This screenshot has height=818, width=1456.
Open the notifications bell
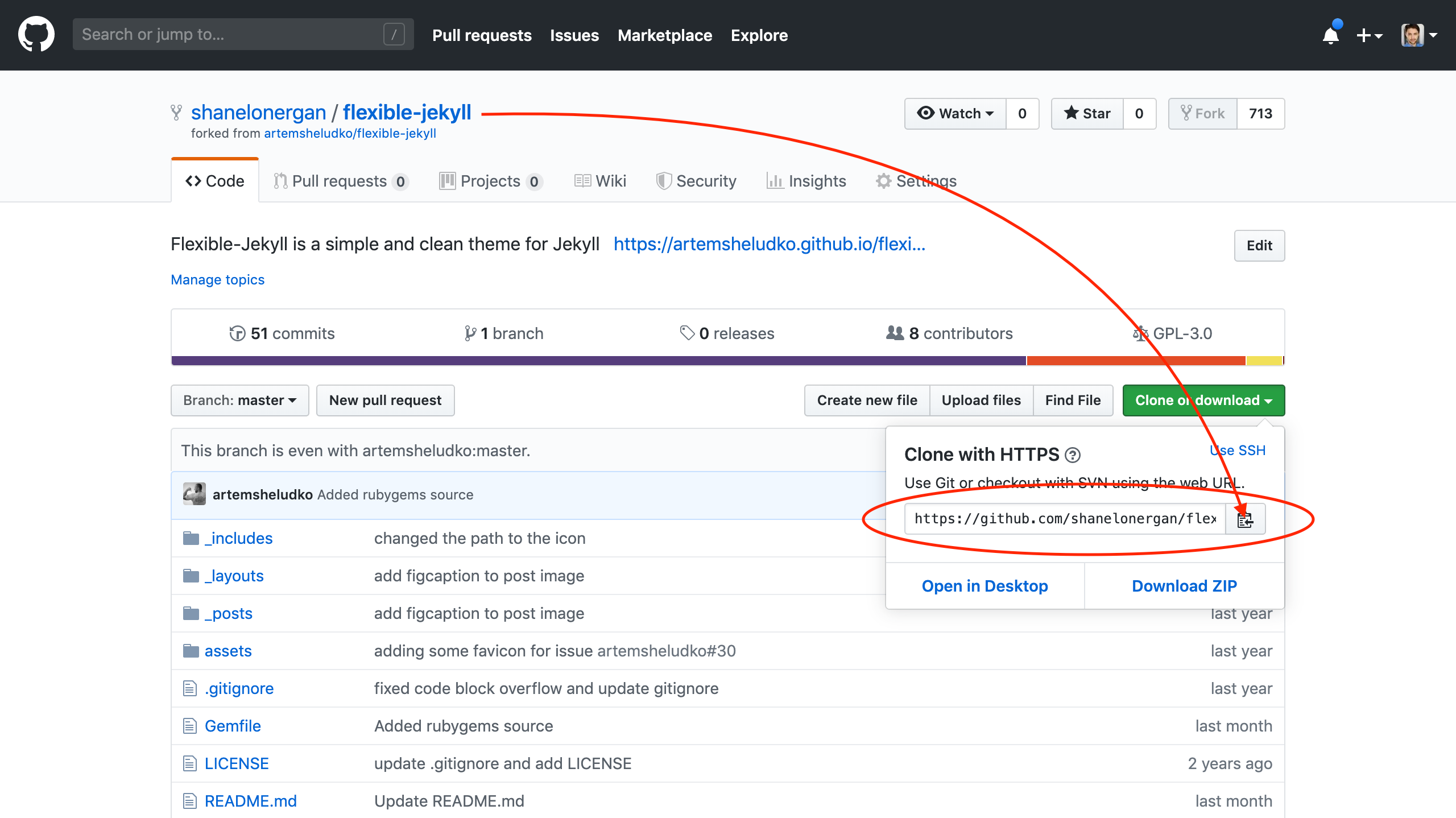[x=1331, y=35]
